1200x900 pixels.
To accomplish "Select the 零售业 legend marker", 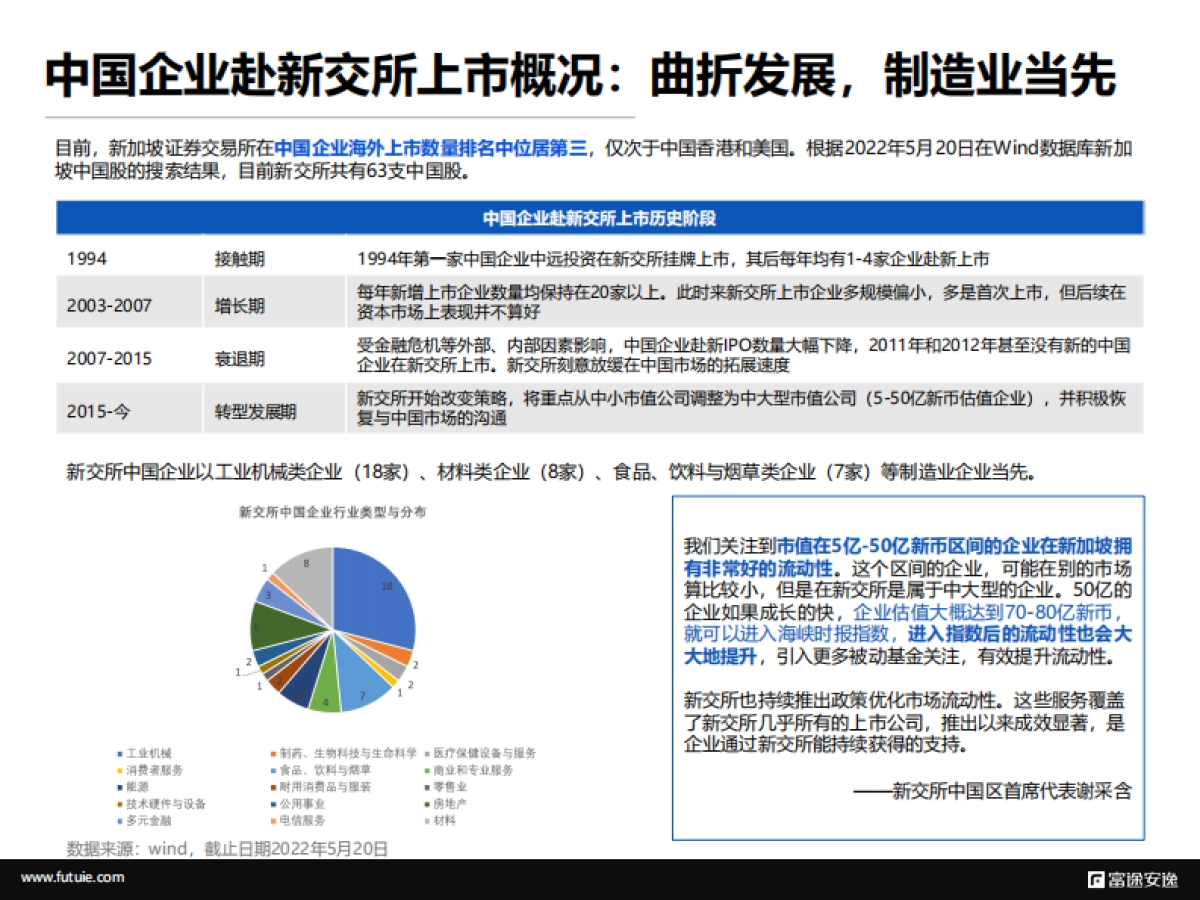I will point(428,788).
